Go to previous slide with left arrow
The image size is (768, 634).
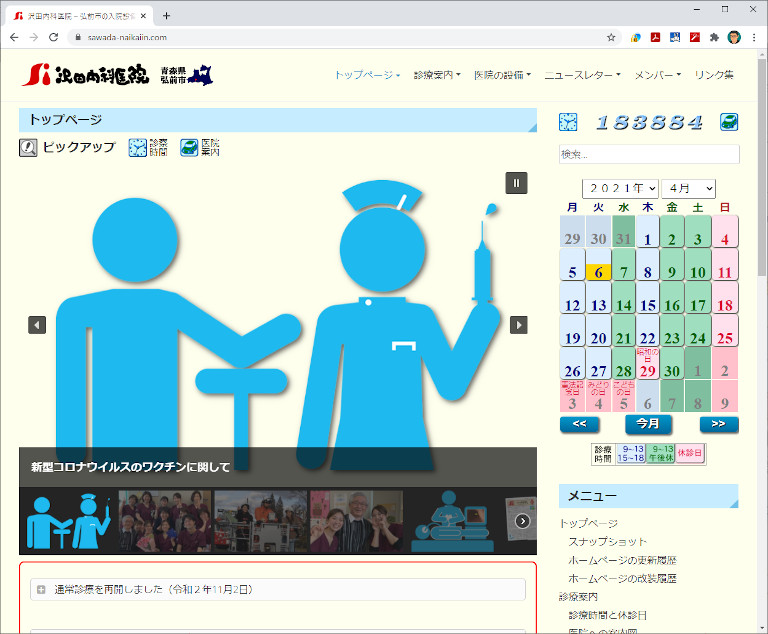[37, 325]
